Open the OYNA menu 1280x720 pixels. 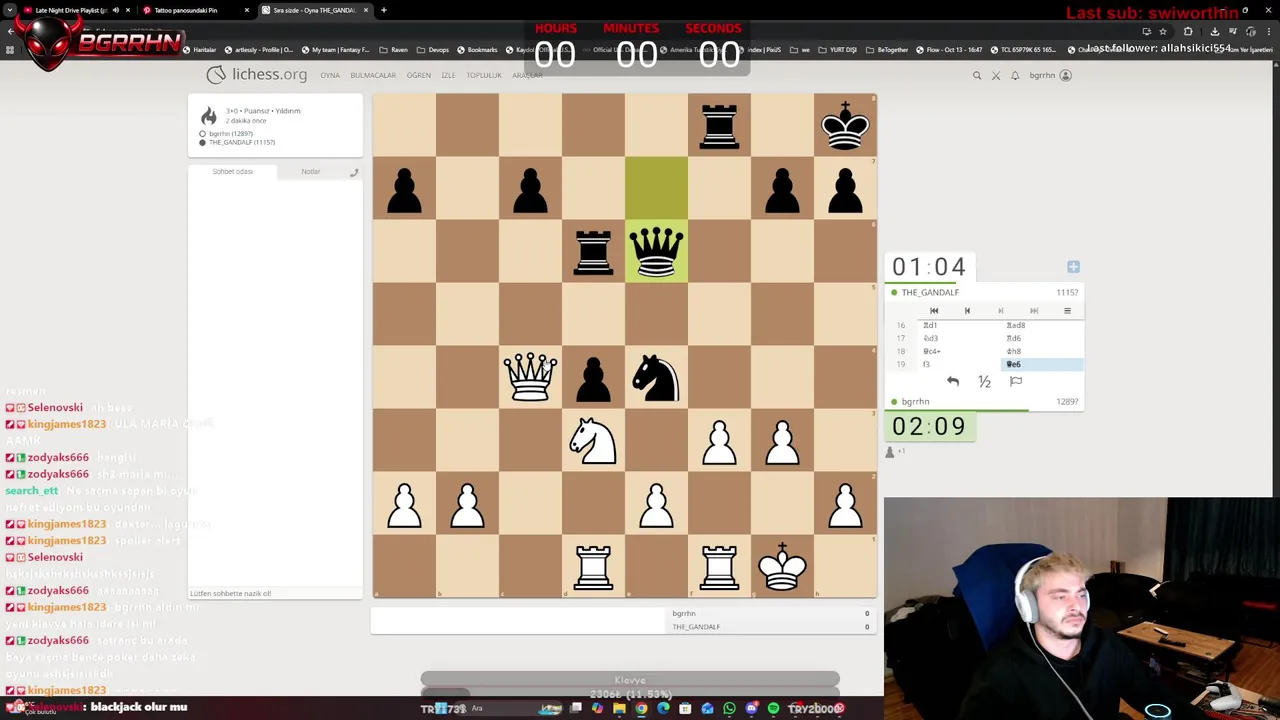tap(330, 75)
